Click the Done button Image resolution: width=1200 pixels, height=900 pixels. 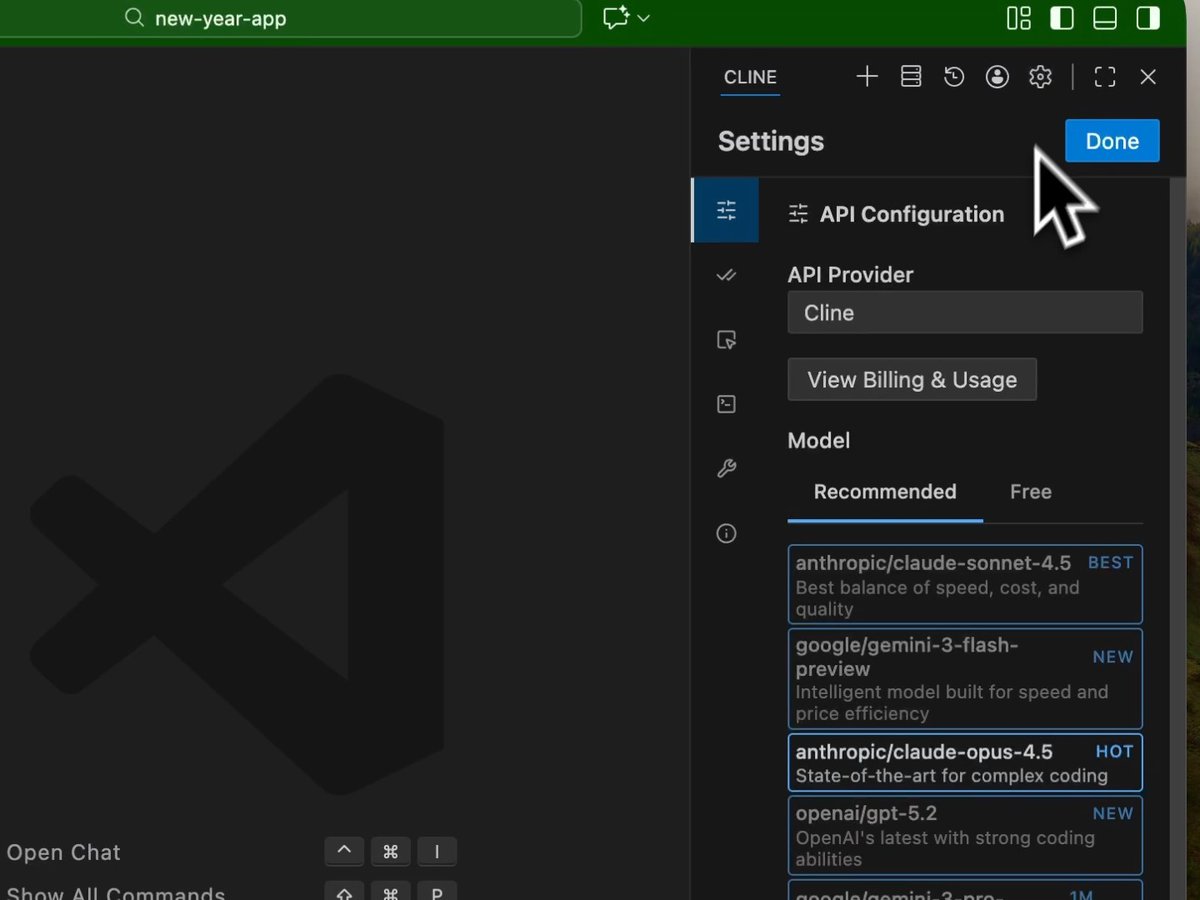click(x=1112, y=141)
